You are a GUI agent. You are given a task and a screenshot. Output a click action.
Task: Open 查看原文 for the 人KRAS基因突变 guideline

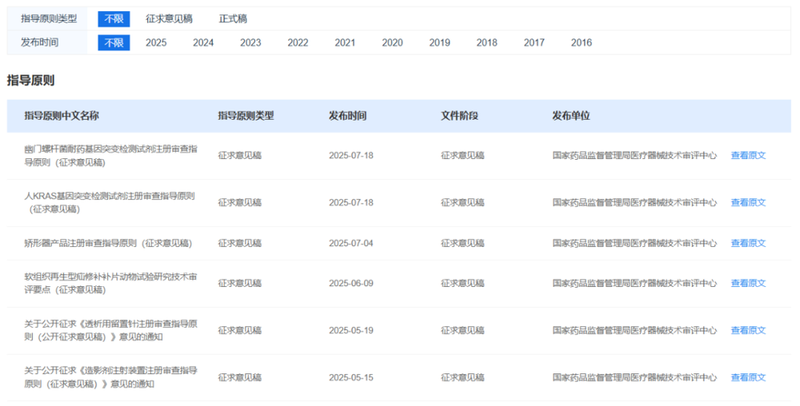click(748, 202)
